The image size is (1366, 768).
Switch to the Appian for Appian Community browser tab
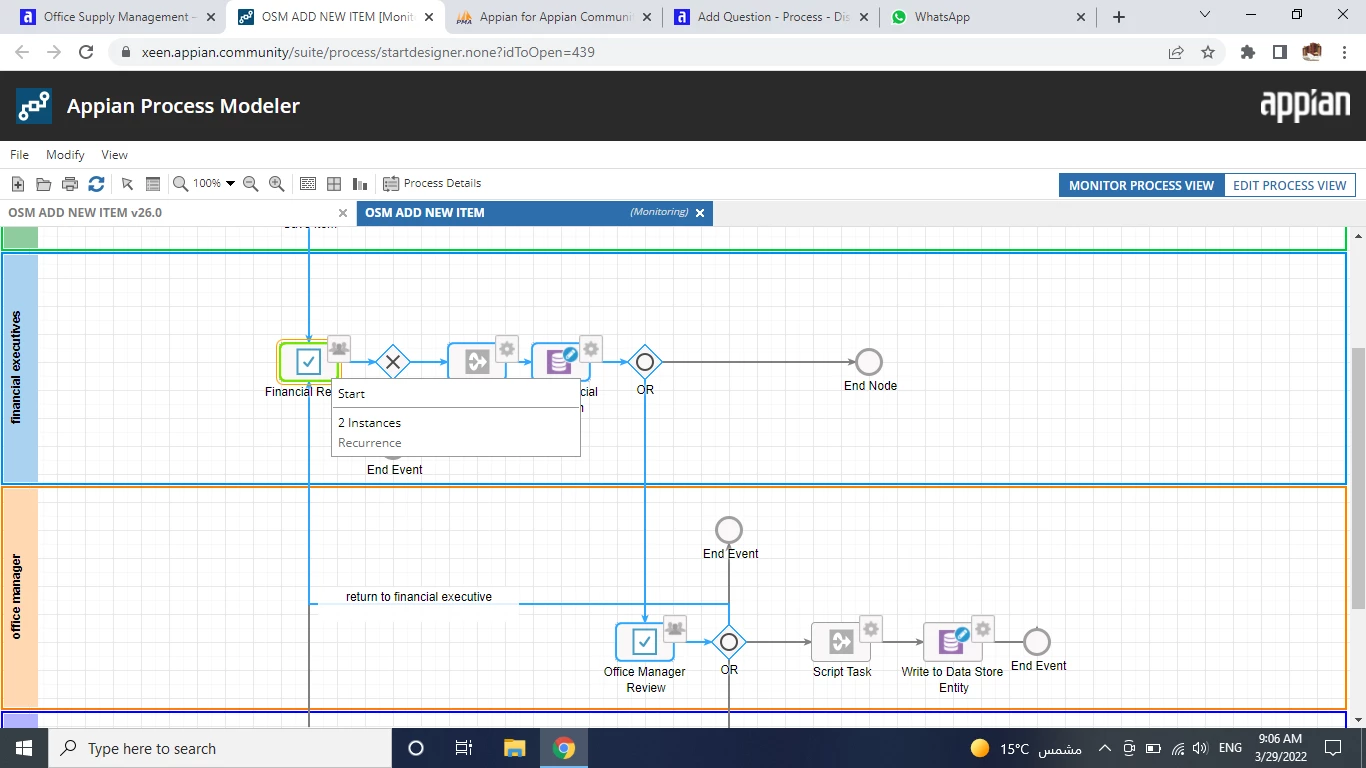[553, 17]
